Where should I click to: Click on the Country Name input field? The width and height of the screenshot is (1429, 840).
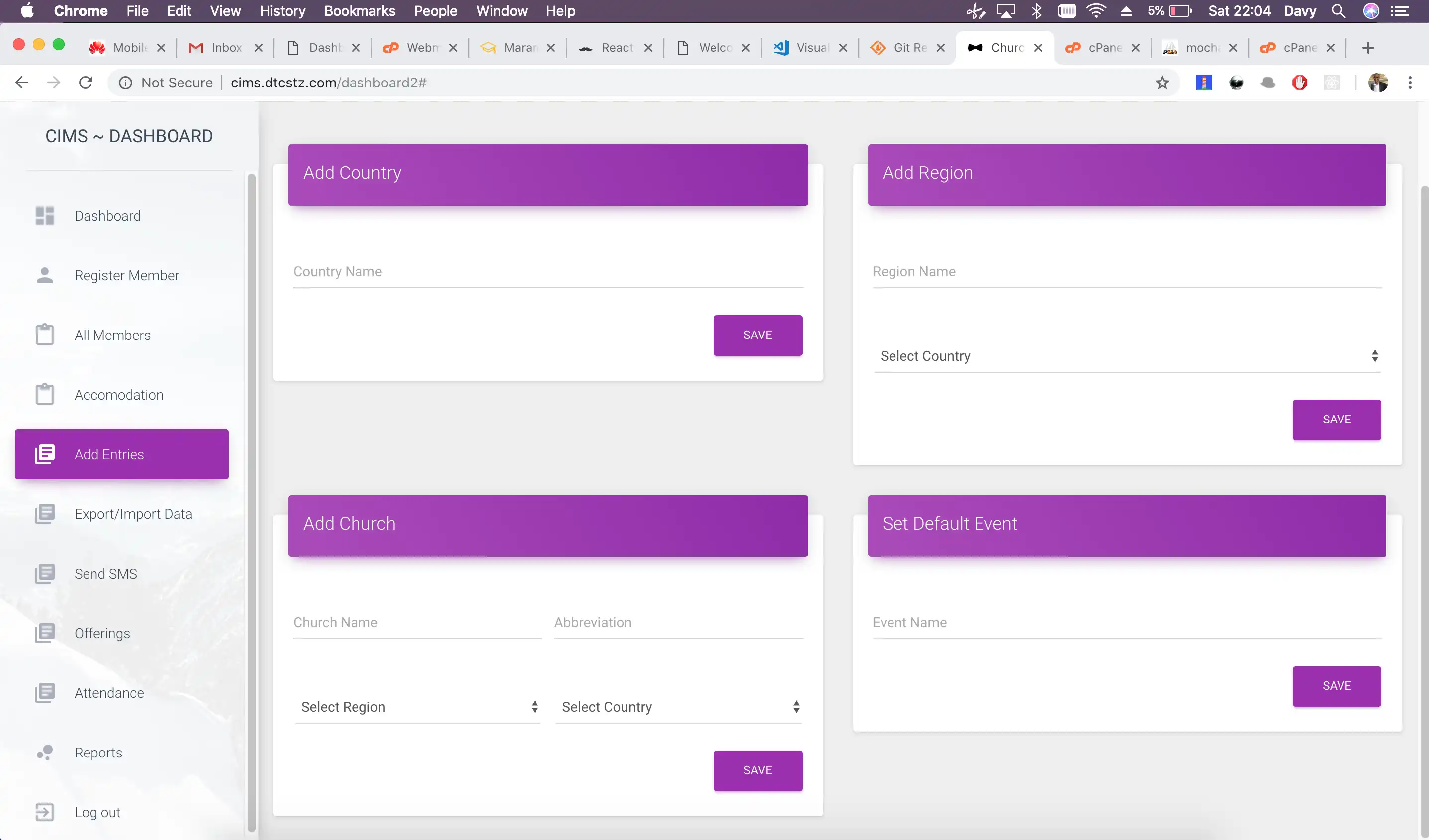547,271
